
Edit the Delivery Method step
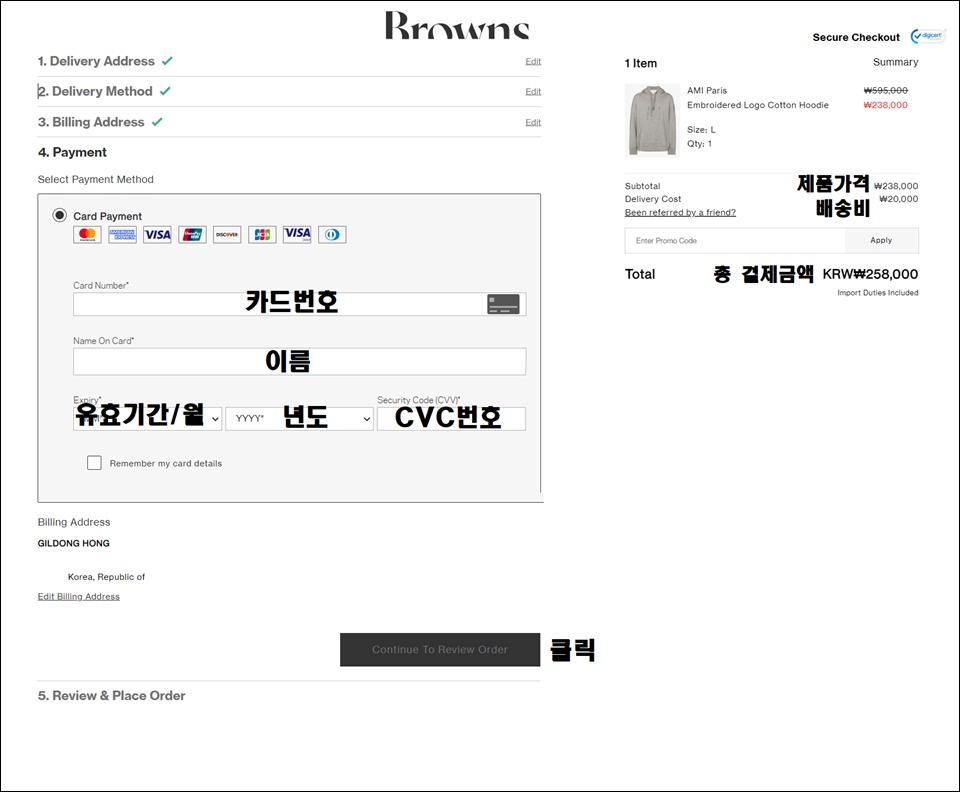533,91
